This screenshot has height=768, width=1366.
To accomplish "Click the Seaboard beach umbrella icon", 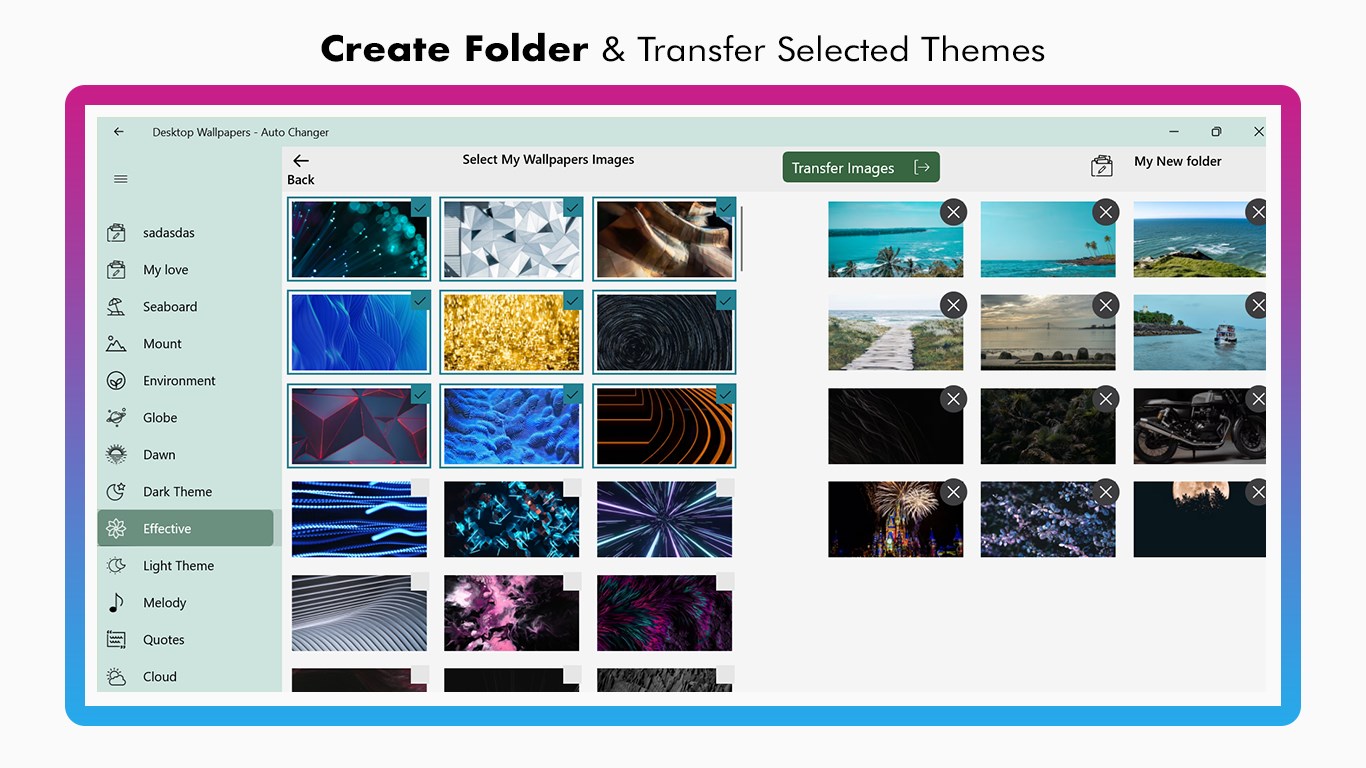I will [x=117, y=307].
